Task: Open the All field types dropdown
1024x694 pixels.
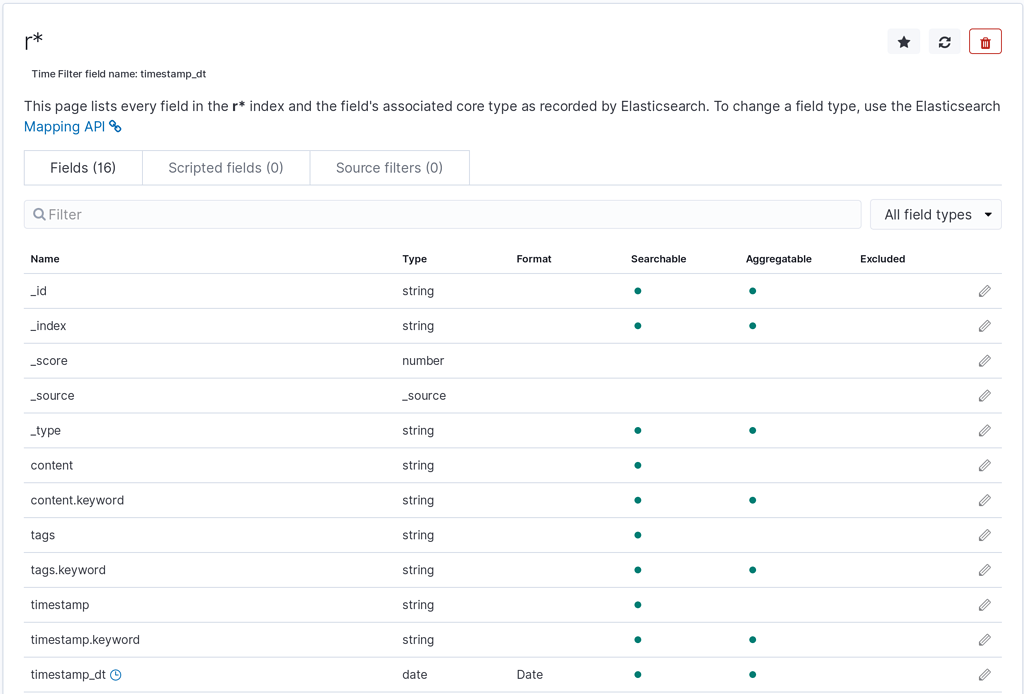Action: pos(935,214)
